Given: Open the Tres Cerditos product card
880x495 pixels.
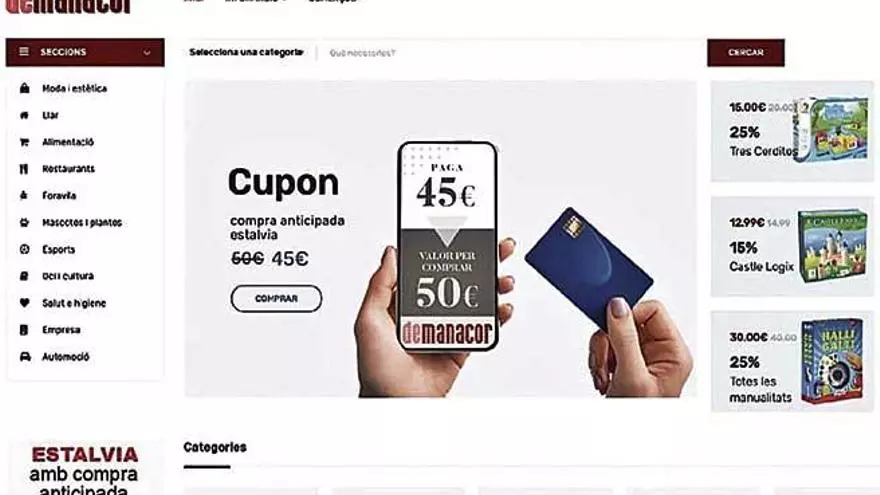Looking at the screenshot, I should [792, 131].
